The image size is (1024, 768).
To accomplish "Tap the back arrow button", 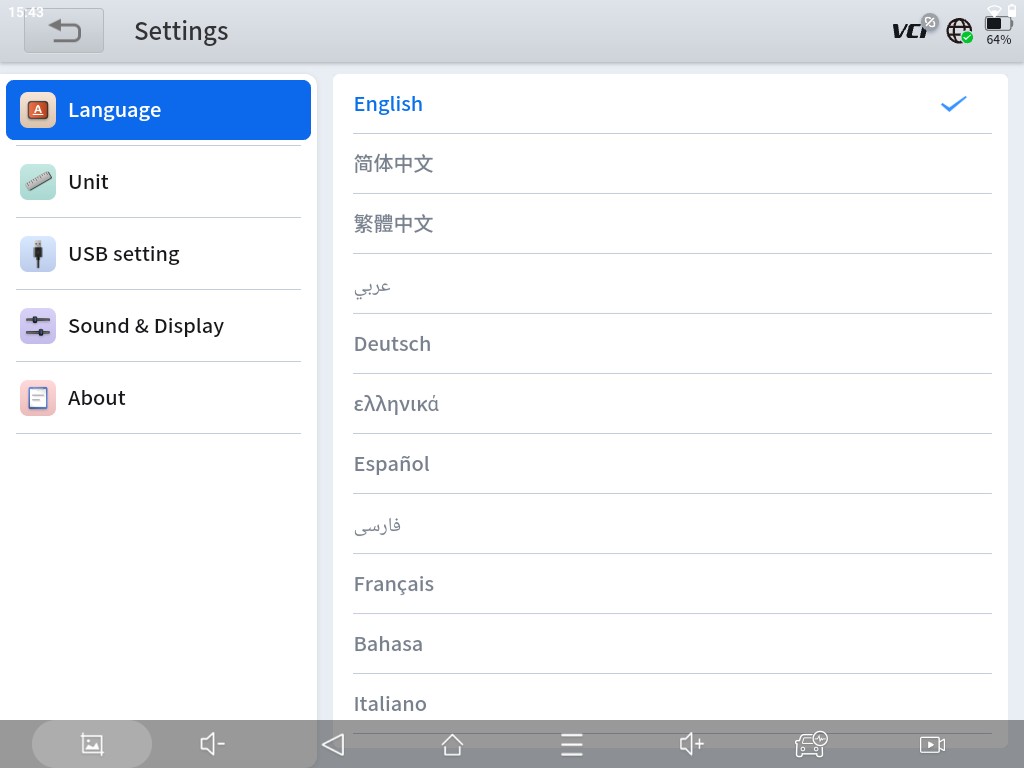I will [x=64, y=31].
